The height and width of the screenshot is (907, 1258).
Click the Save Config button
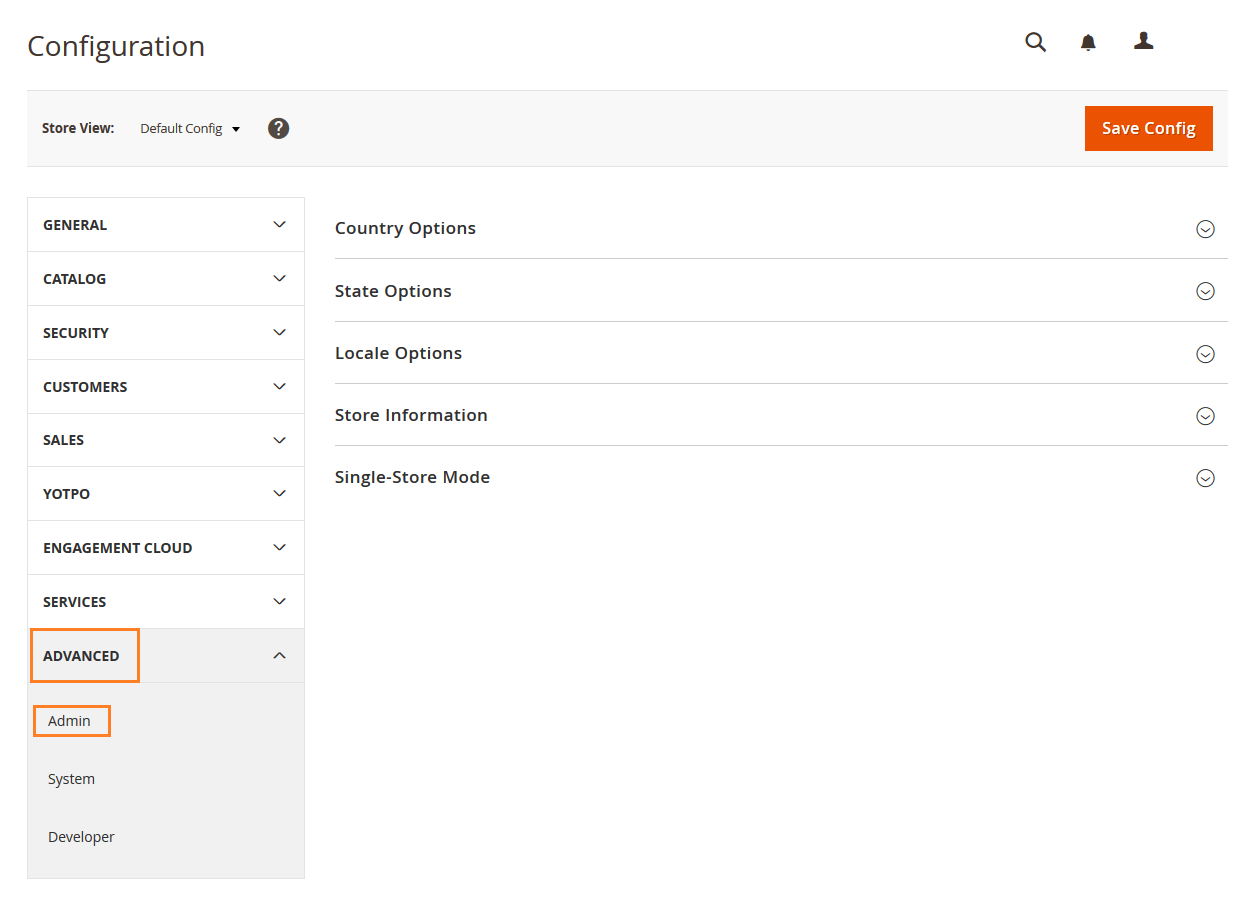coord(1148,128)
